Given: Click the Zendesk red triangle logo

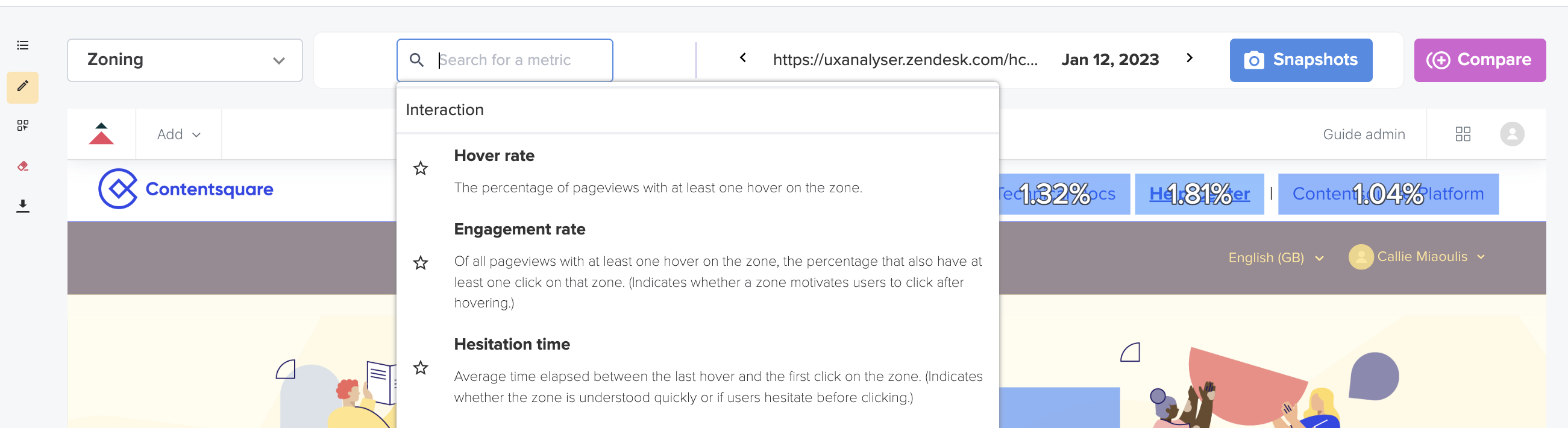Looking at the screenshot, I should 101,134.
